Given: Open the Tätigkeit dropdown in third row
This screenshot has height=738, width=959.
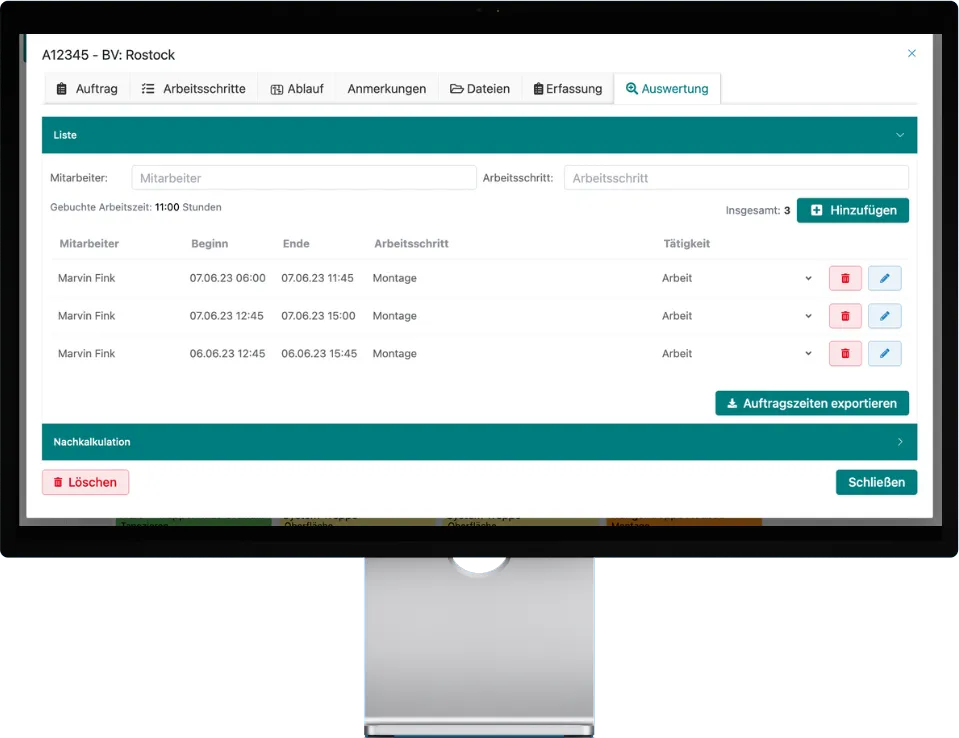Looking at the screenshot, I should (737, 354).
